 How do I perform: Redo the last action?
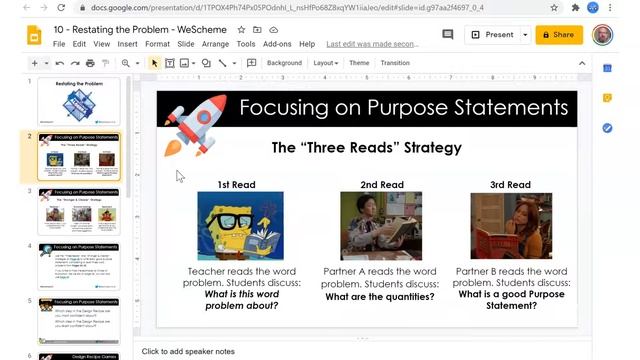pyautogui.click(x=75, y=63)
